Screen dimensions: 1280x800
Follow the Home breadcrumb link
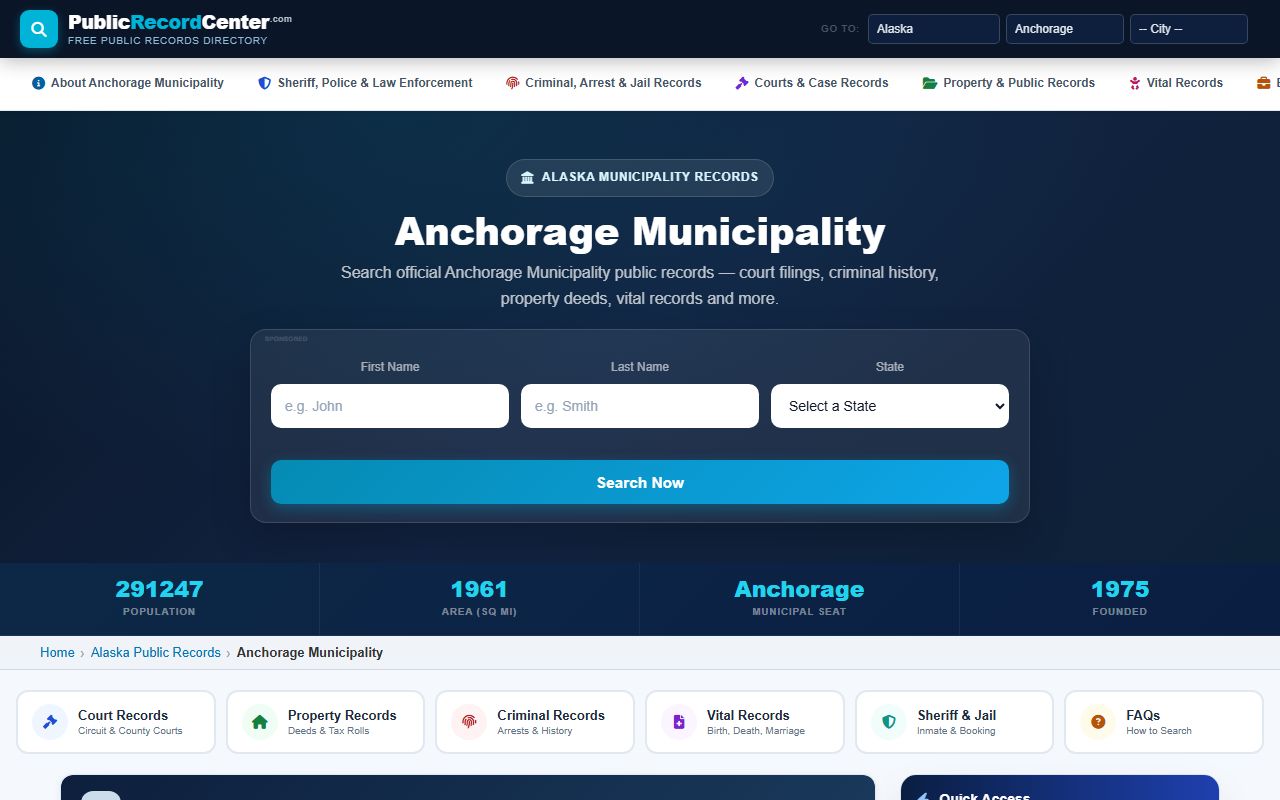coord(57,652)
